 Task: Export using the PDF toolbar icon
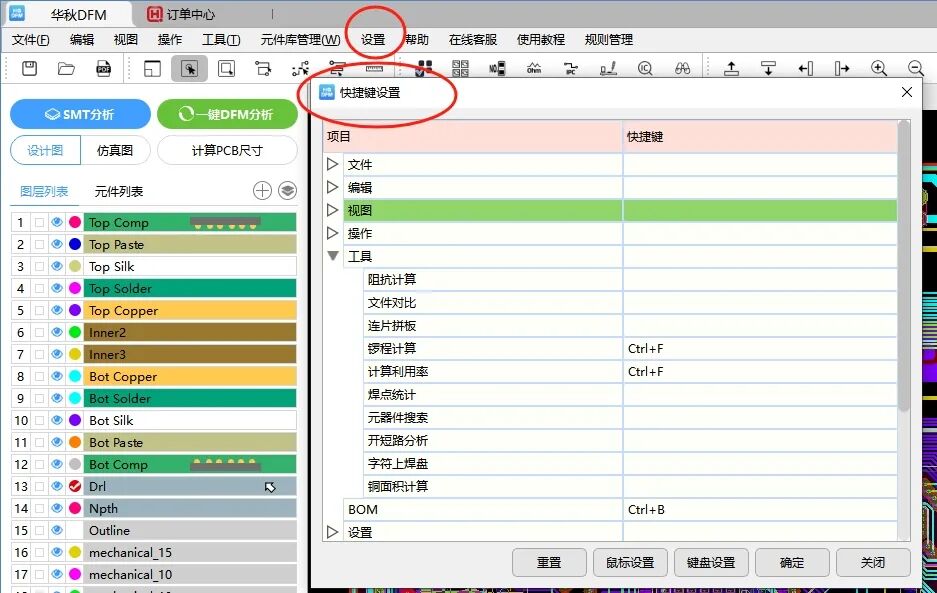click(103, 69)
